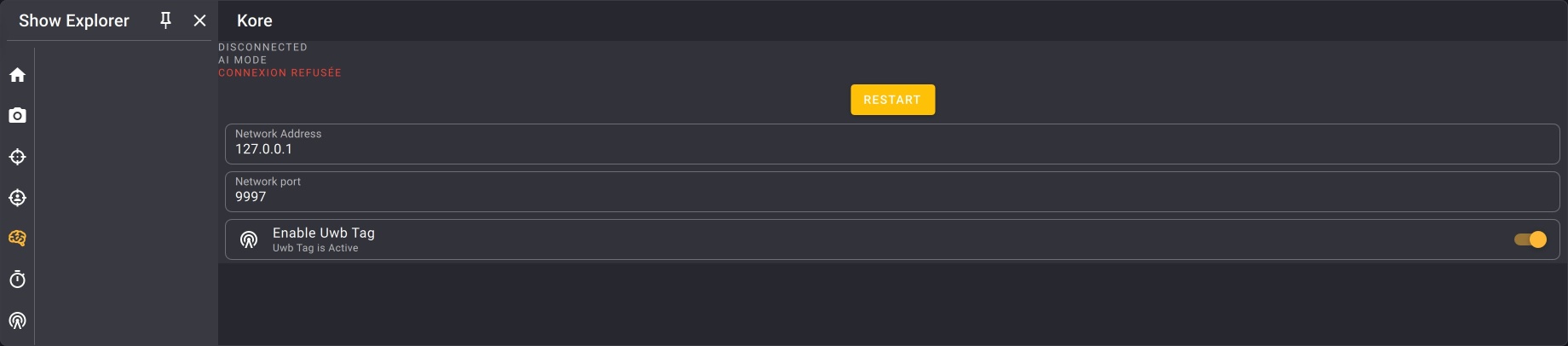Viewport: 1568px width, 346px height.
Task: Click the Enable Uwb Tag label
Action: tap(324, 233)
